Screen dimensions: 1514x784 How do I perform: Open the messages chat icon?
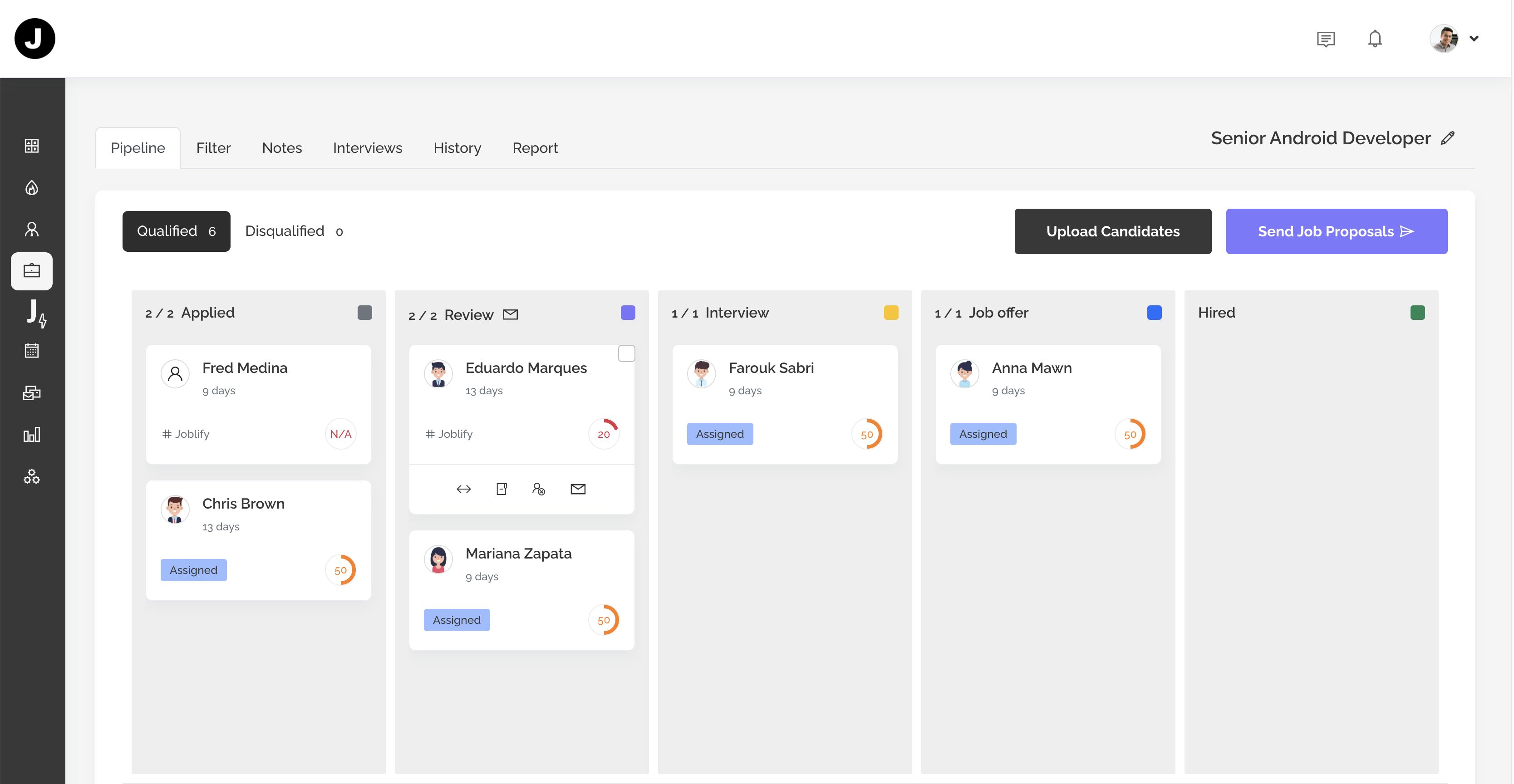tap(1325, 39)
